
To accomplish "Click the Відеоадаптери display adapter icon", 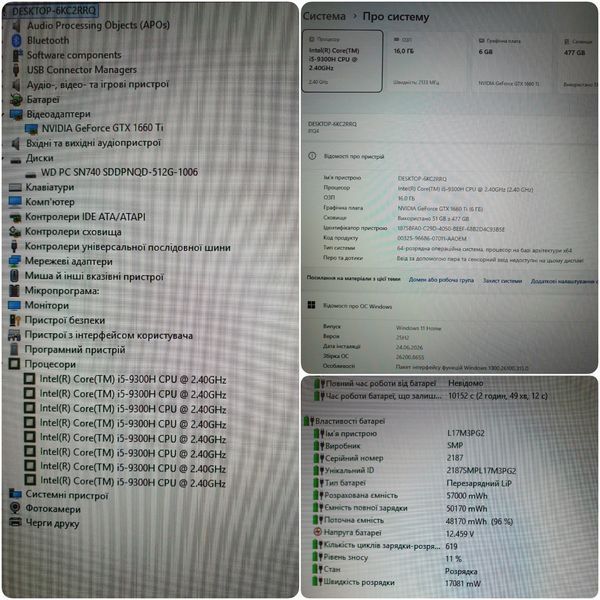I will pyautogui.click(x=16, y=114).
